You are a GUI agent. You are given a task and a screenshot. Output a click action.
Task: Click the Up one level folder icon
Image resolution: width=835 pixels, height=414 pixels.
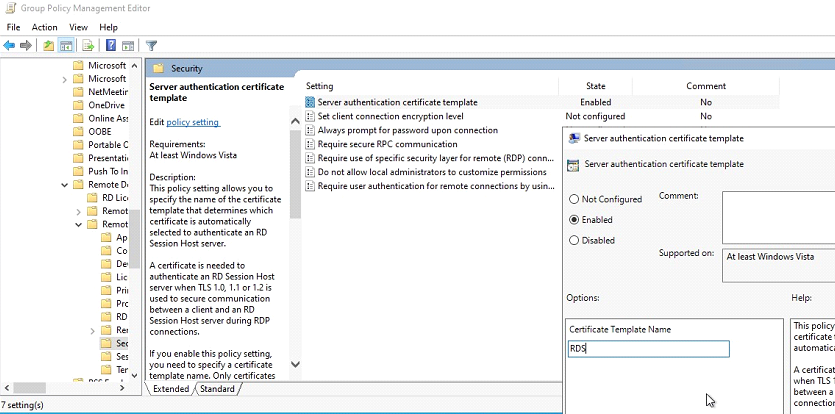pos(48,45)
